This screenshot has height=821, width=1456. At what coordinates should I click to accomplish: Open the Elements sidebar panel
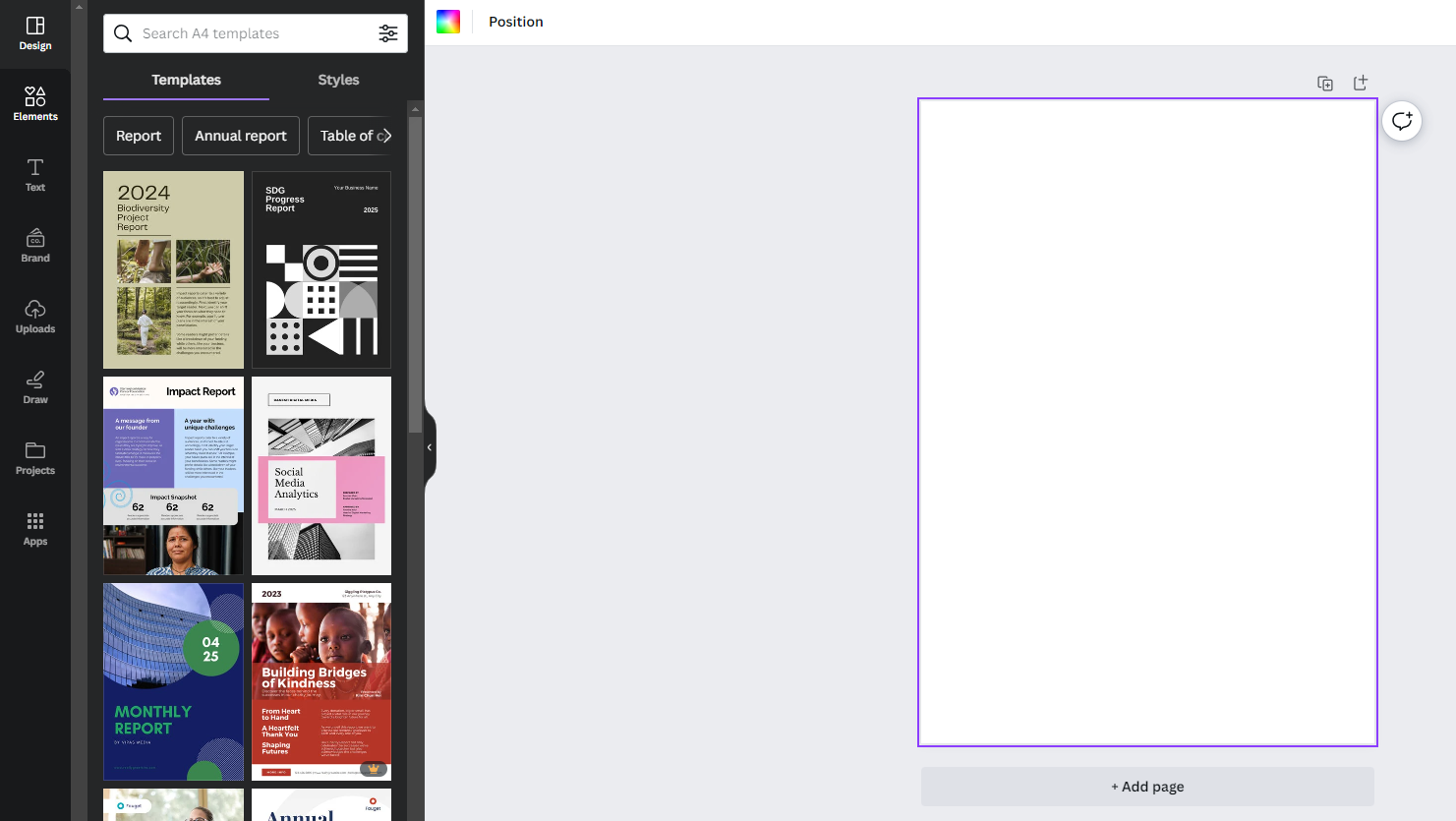(35, 103)
